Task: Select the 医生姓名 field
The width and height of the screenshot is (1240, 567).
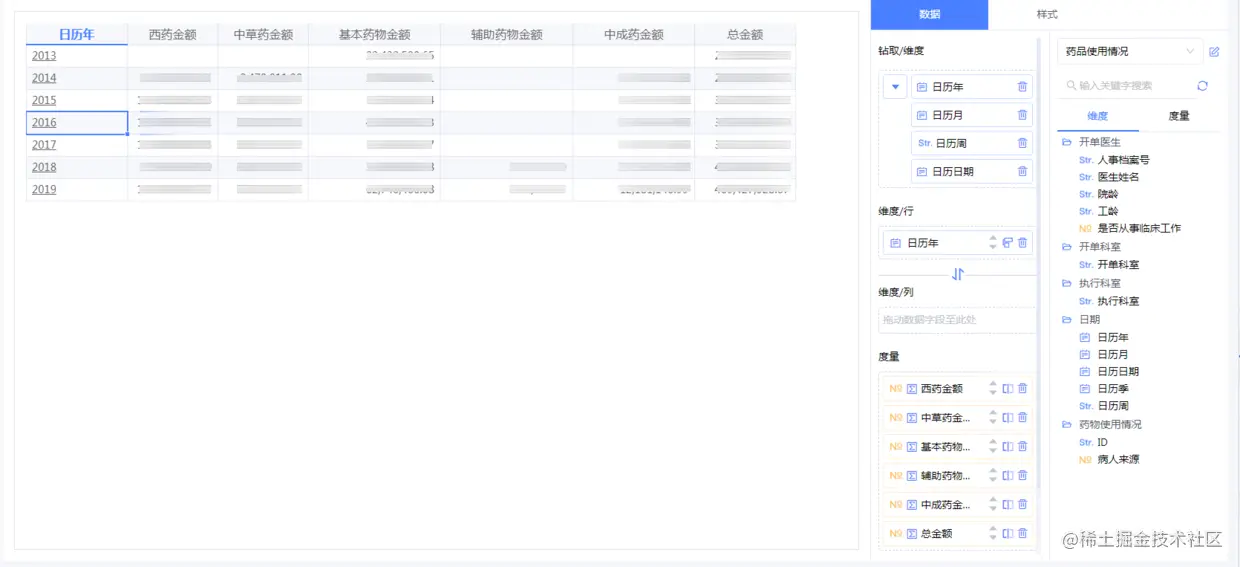Action: (1118, 177)
